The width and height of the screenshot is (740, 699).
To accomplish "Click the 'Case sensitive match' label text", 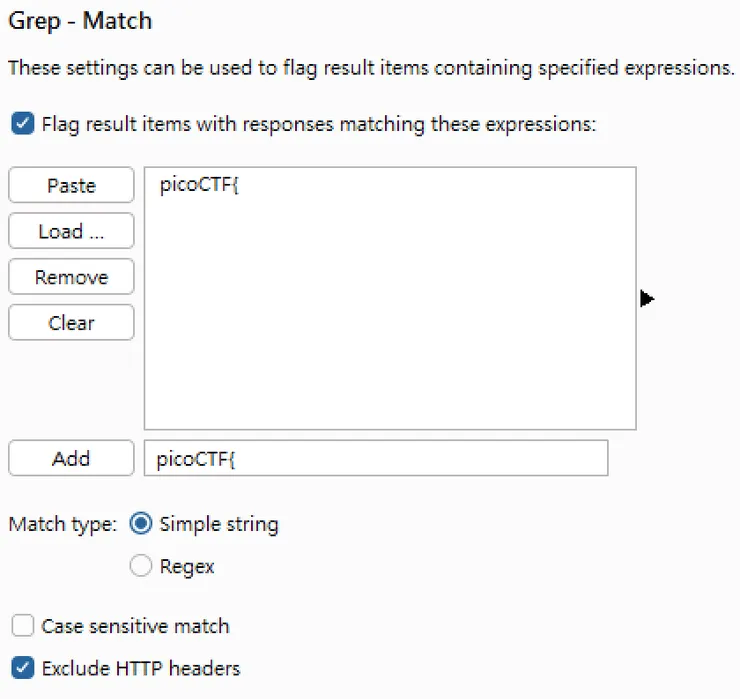I will 135,627.
